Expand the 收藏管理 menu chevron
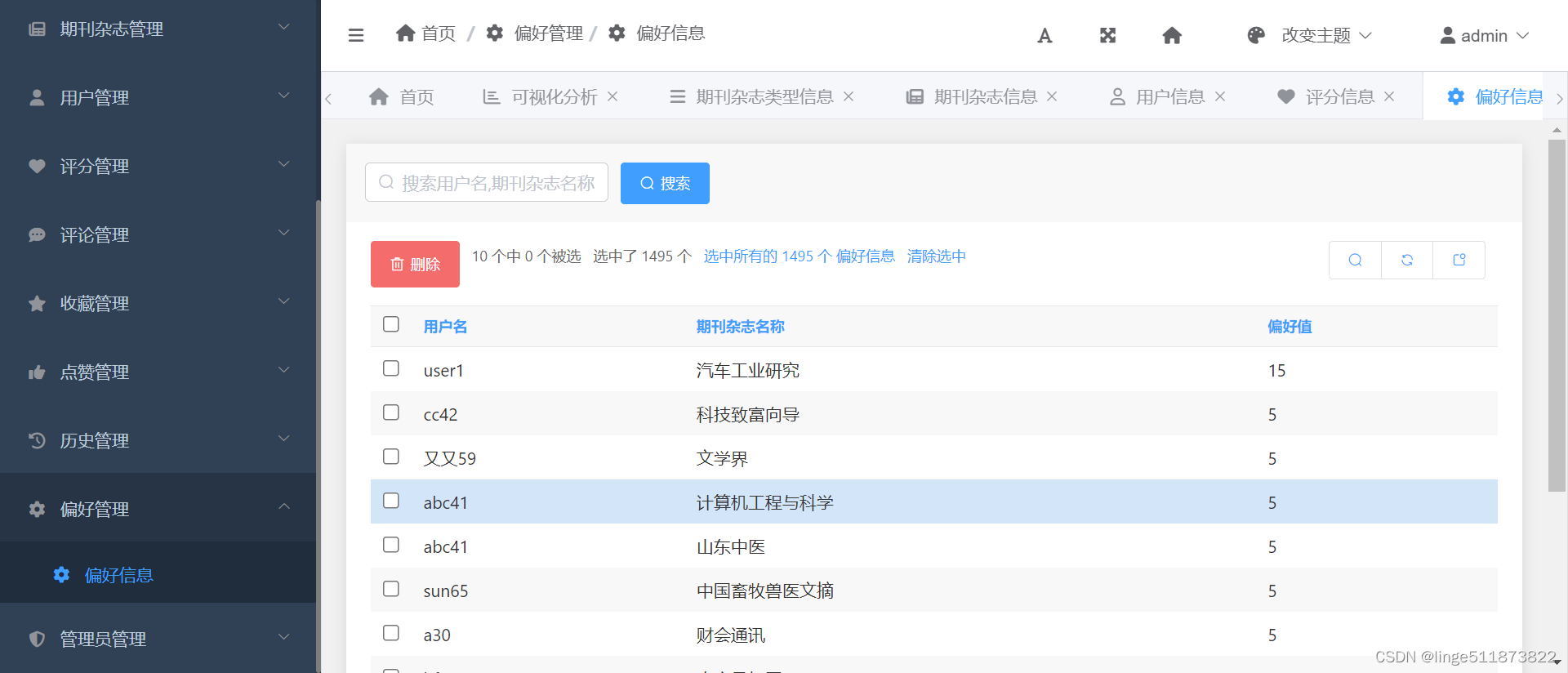 (284, 301)
